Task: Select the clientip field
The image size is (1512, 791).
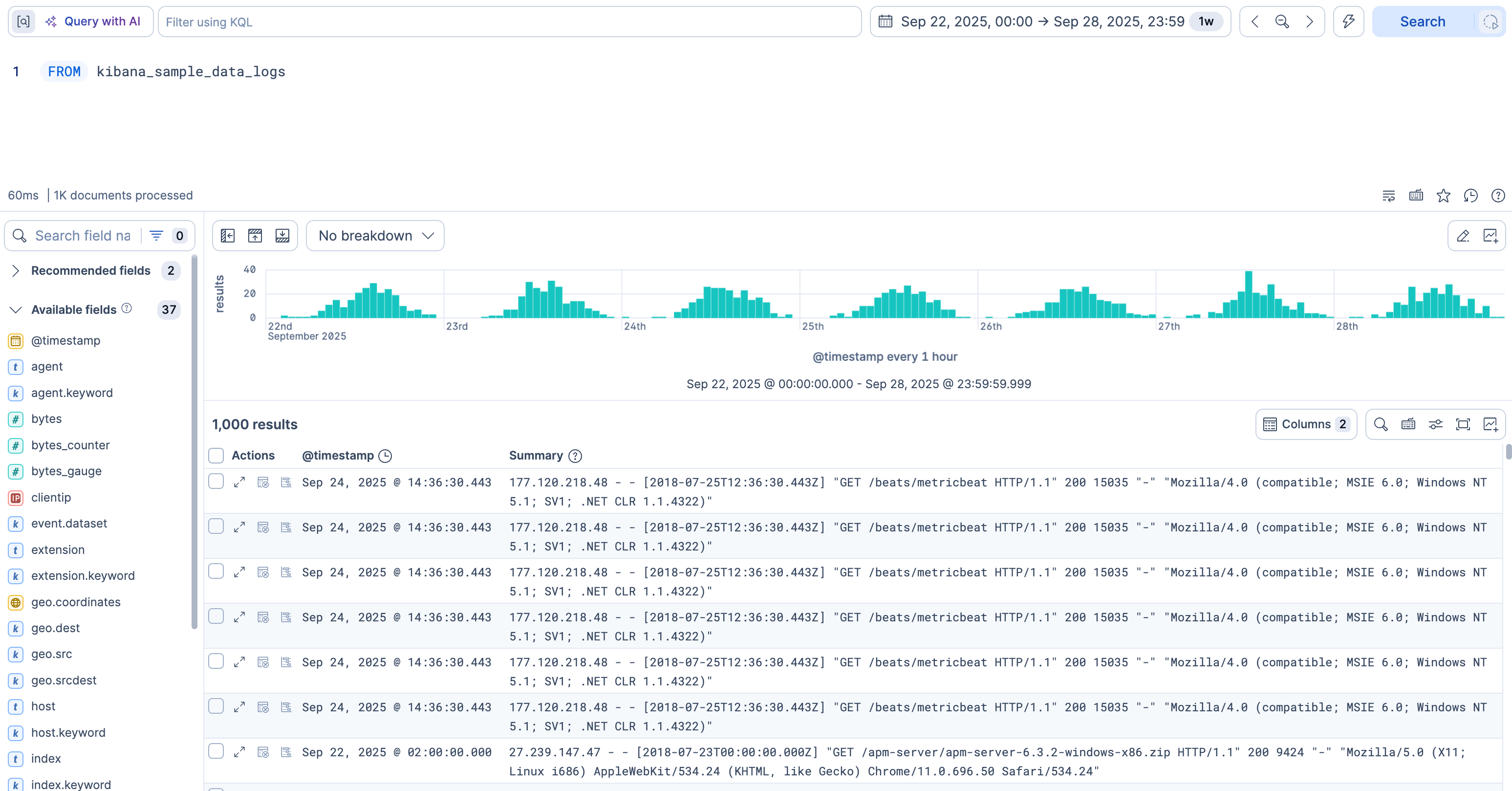Action: [x=51, y=497]
